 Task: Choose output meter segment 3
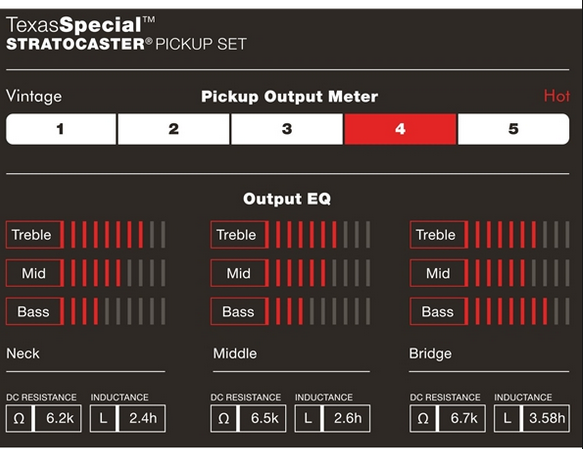(x=287, y=129)
